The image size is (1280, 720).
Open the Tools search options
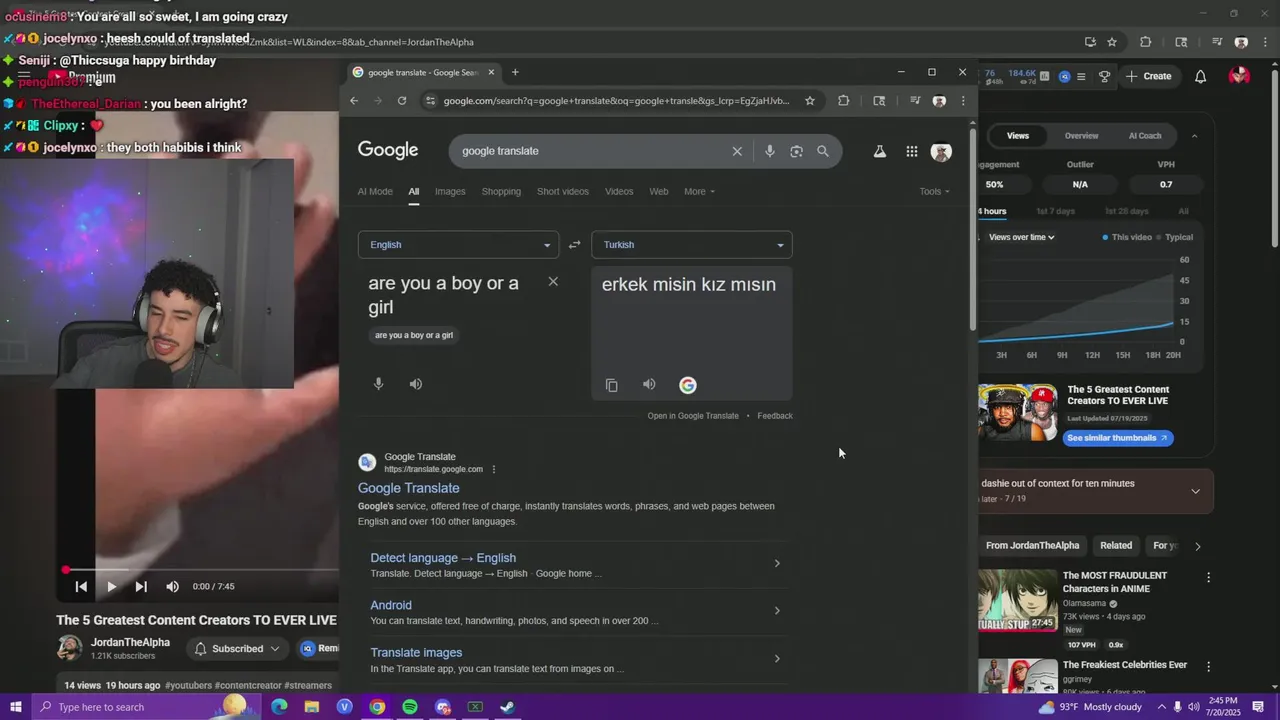[934, 191]
